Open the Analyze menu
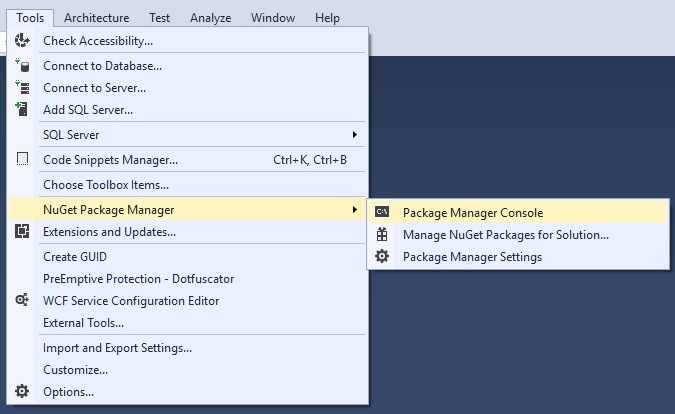Screen dimensions: 675x414 click(x=210, y=18)
